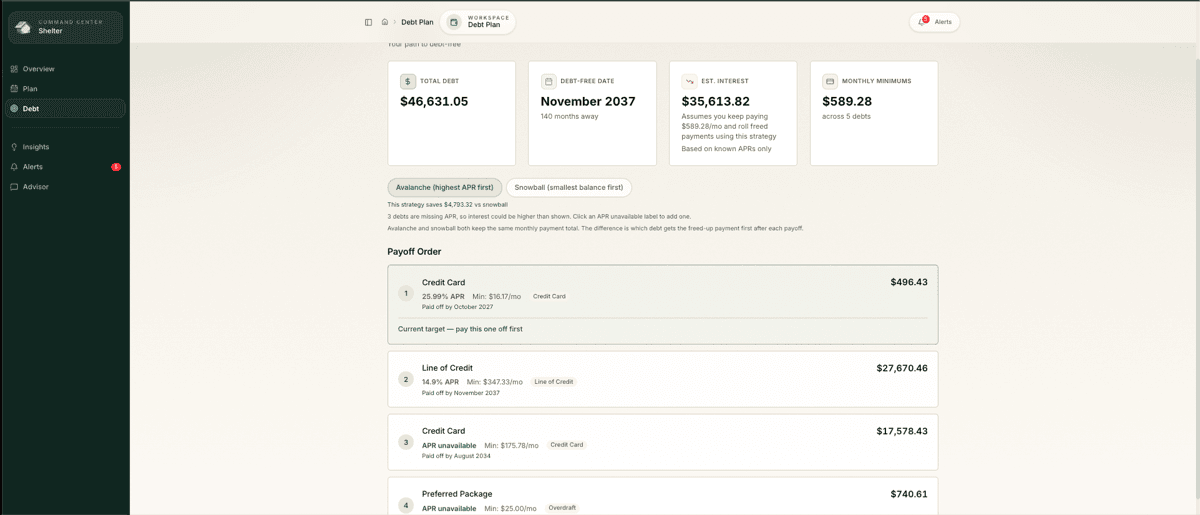The image size is (1200, 515).
Task: Switch to Snowball (smallest balance first) strategy
Action: pos(568,187)
